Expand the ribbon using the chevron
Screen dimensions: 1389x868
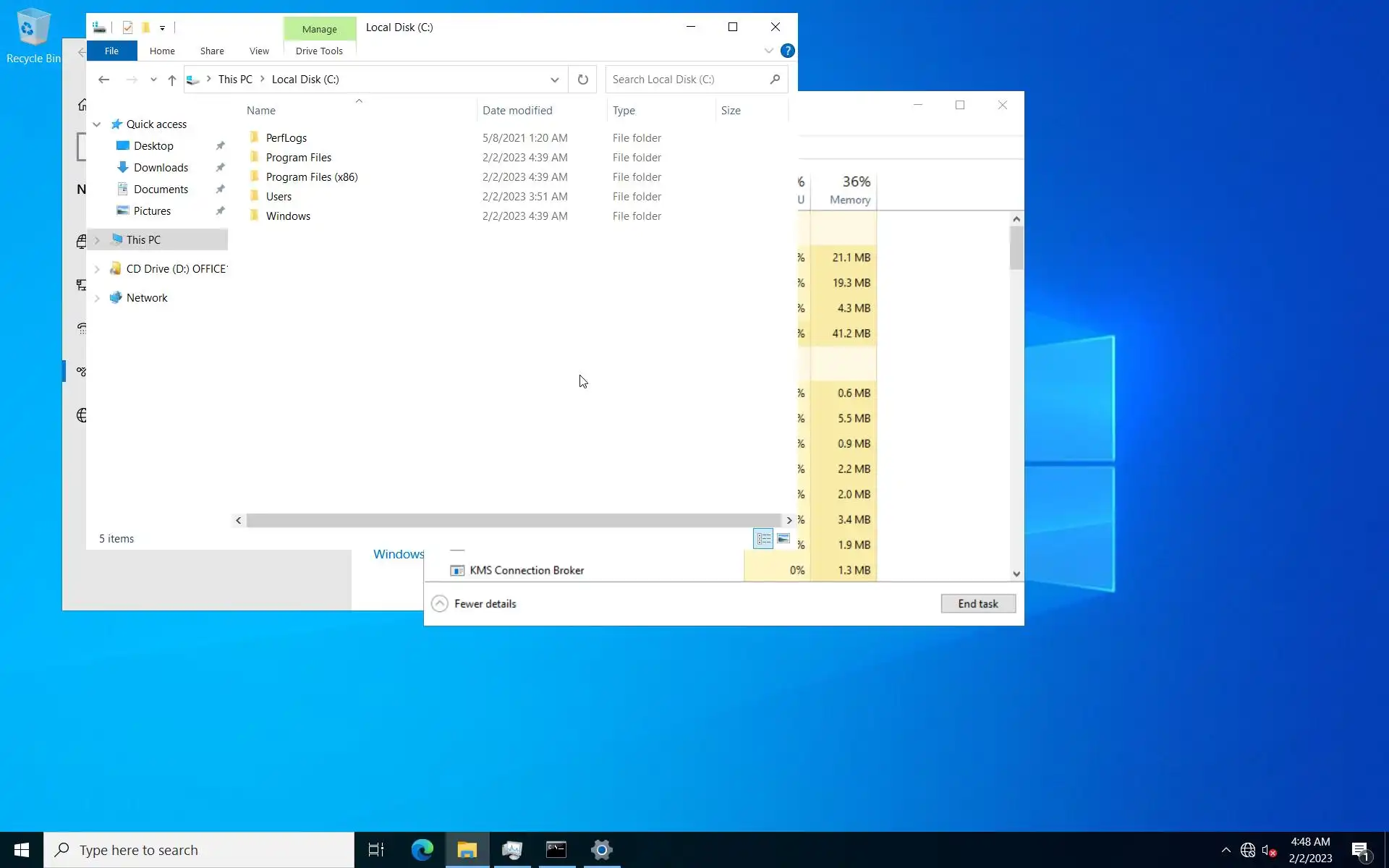(x=768, y=51)
